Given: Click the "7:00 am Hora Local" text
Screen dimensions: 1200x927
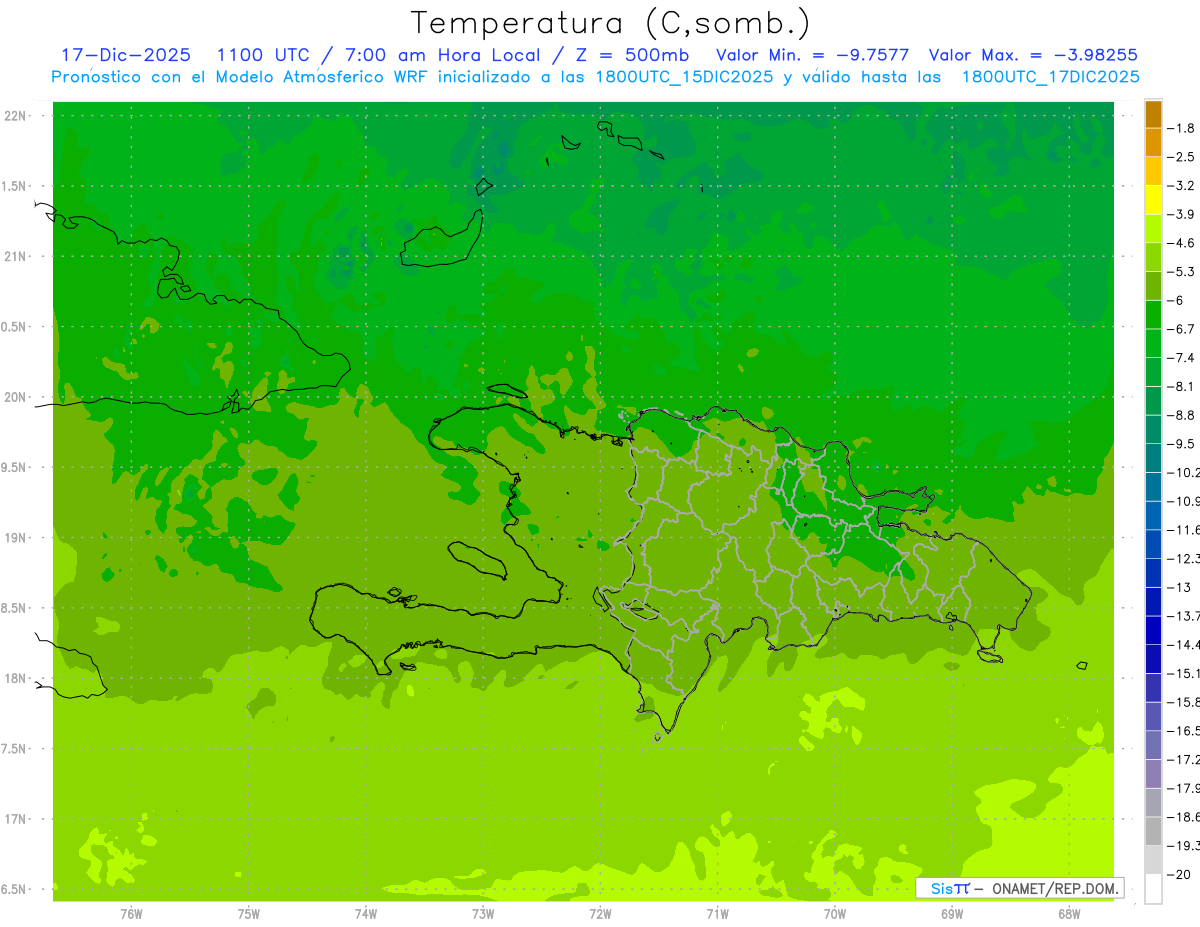Looking at the screenshot, I should [x=442, y=55].
